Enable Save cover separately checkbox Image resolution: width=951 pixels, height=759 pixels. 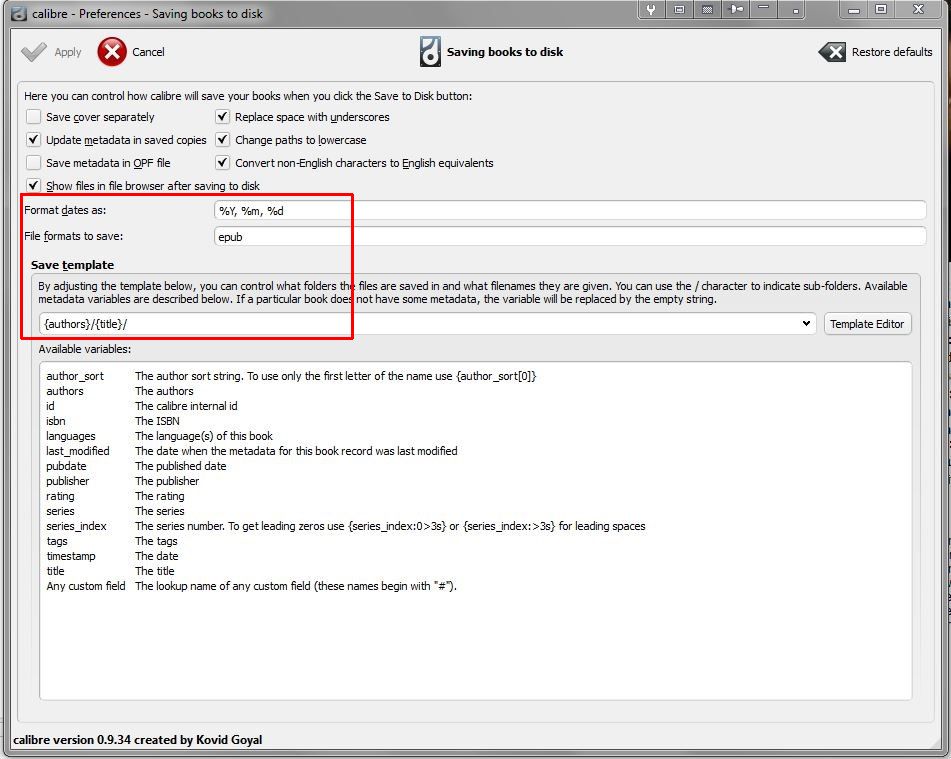click(x=34, y=116)
